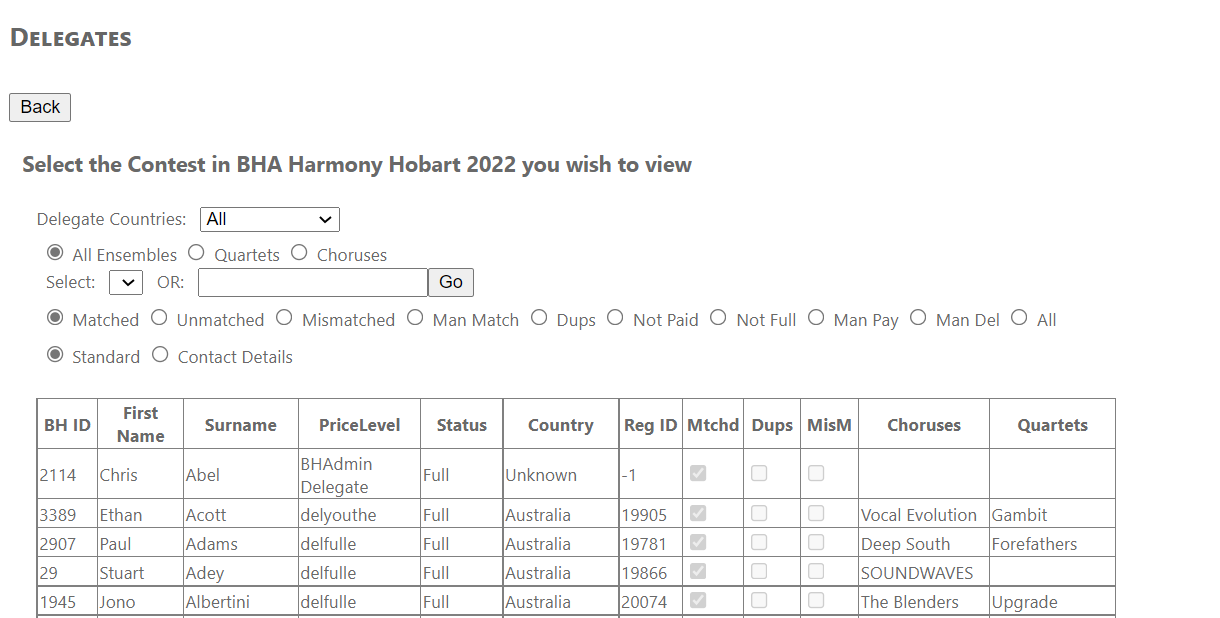Select the Man Pay radio button
Image resolution: width=1220 pixels, height=618 pixels.
[x=816, y=318]
